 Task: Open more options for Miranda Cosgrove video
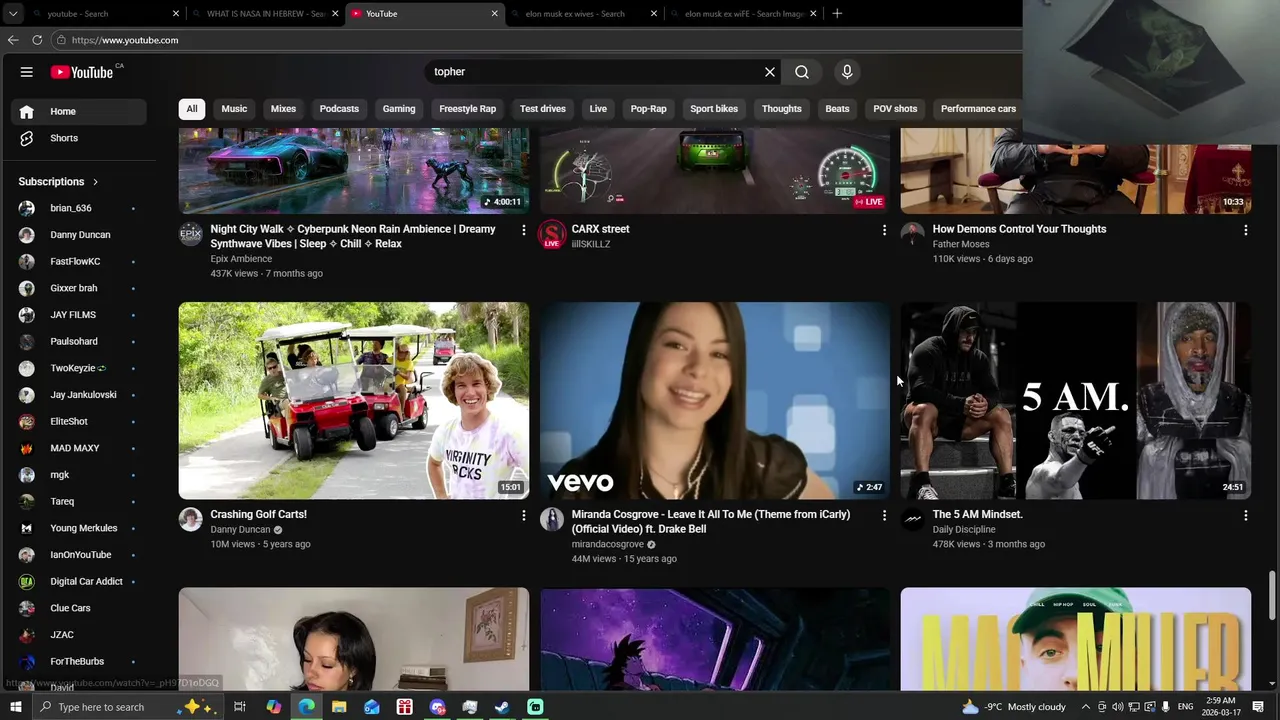tap(884, 515)
